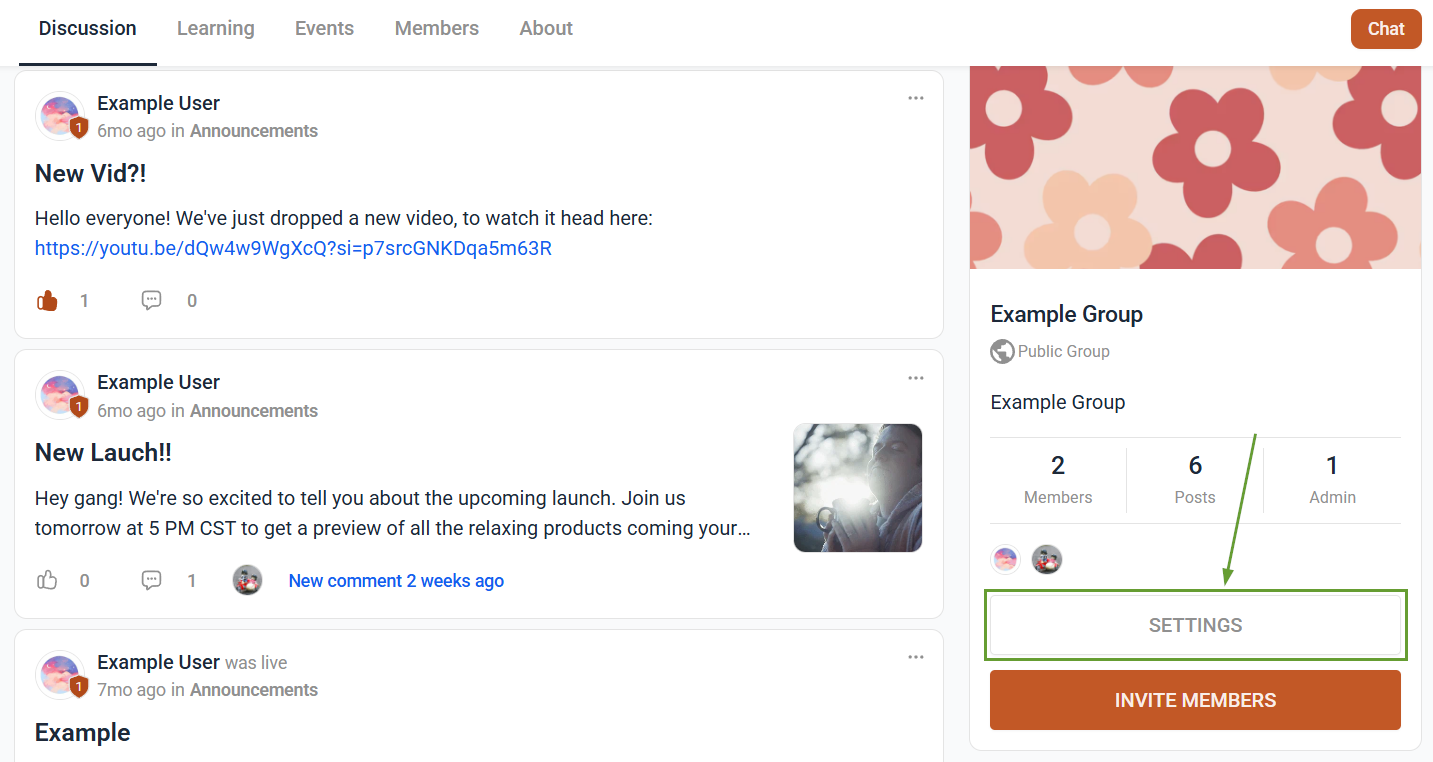Click INVITE MEMBERS button
Screen dimensions: 1433x762
pos(1195,700)
